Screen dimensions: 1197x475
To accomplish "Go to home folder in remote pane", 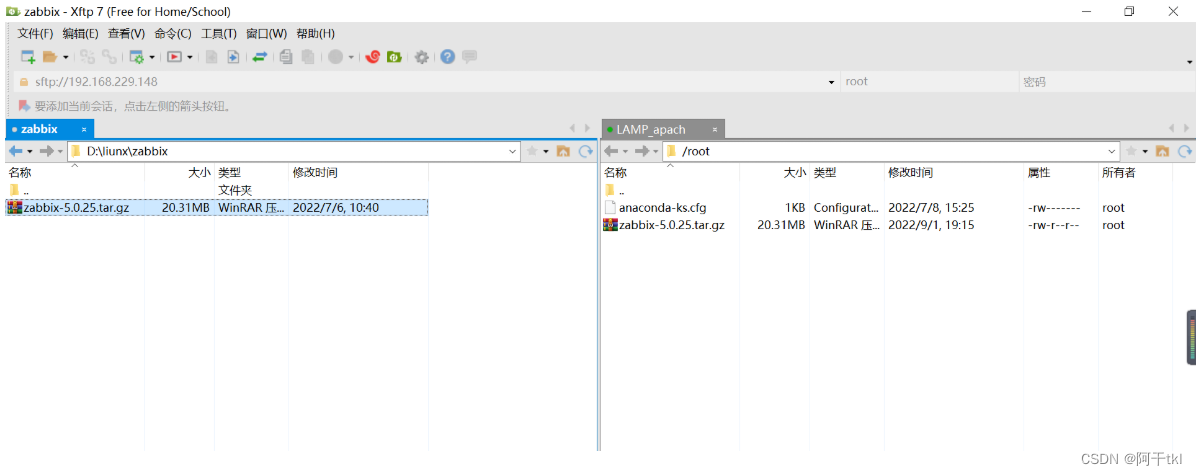I will click(1163, 151).
